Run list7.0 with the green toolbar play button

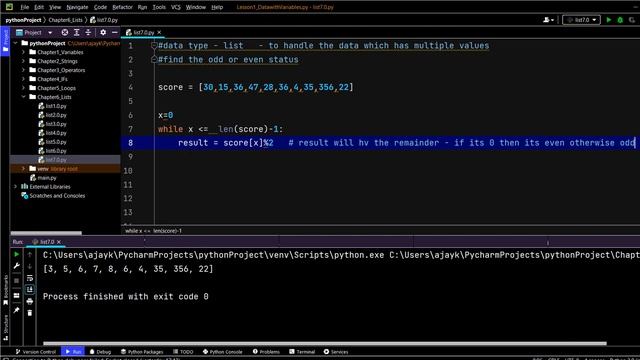point(609,20)
